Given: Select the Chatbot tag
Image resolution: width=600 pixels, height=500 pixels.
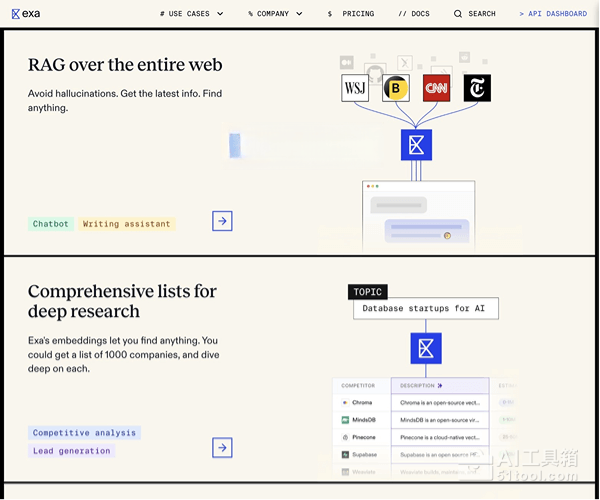Looking at the screenshot, I should point(51,224).
